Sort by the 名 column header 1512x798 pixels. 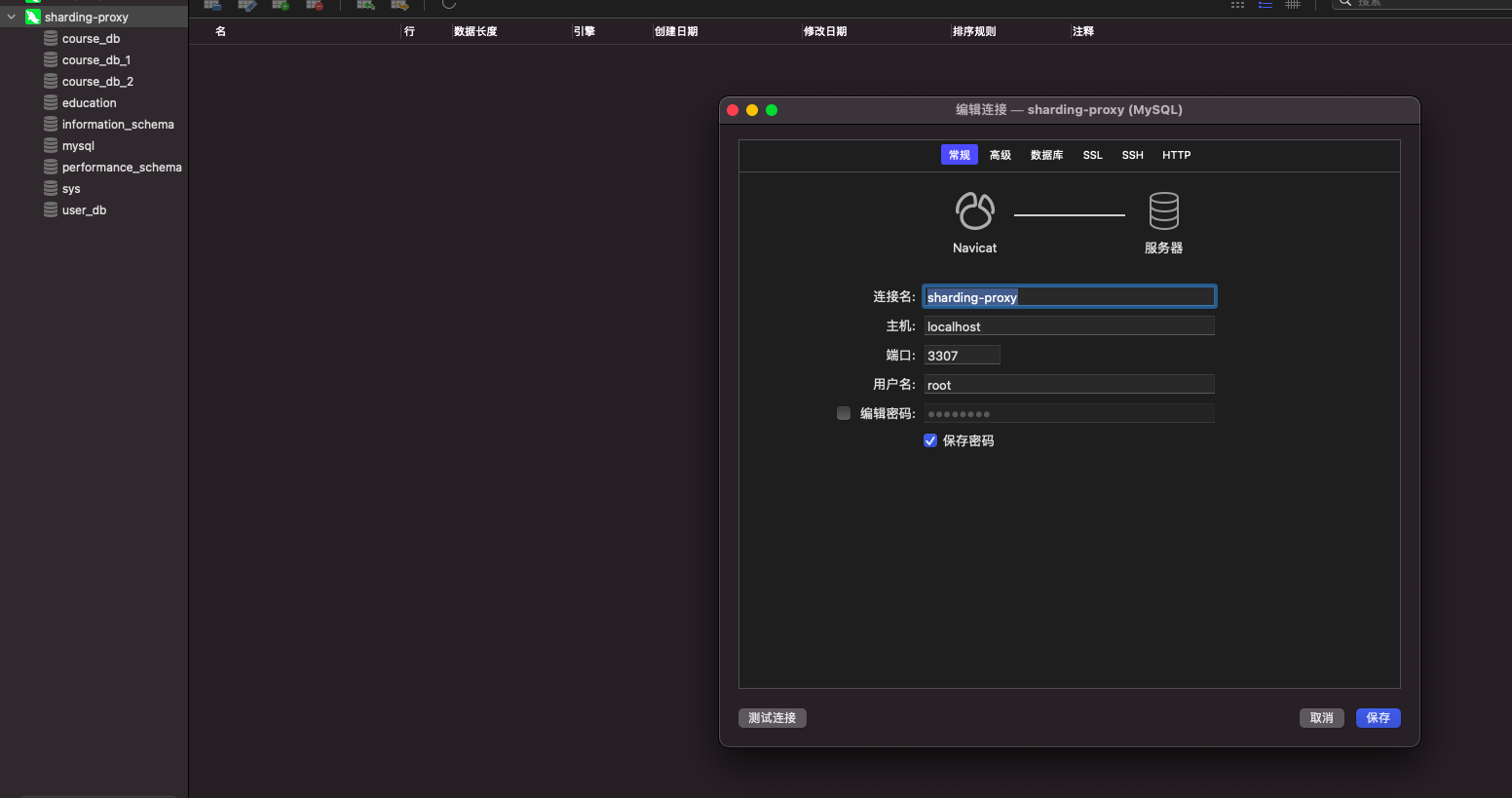pos(220,31)
